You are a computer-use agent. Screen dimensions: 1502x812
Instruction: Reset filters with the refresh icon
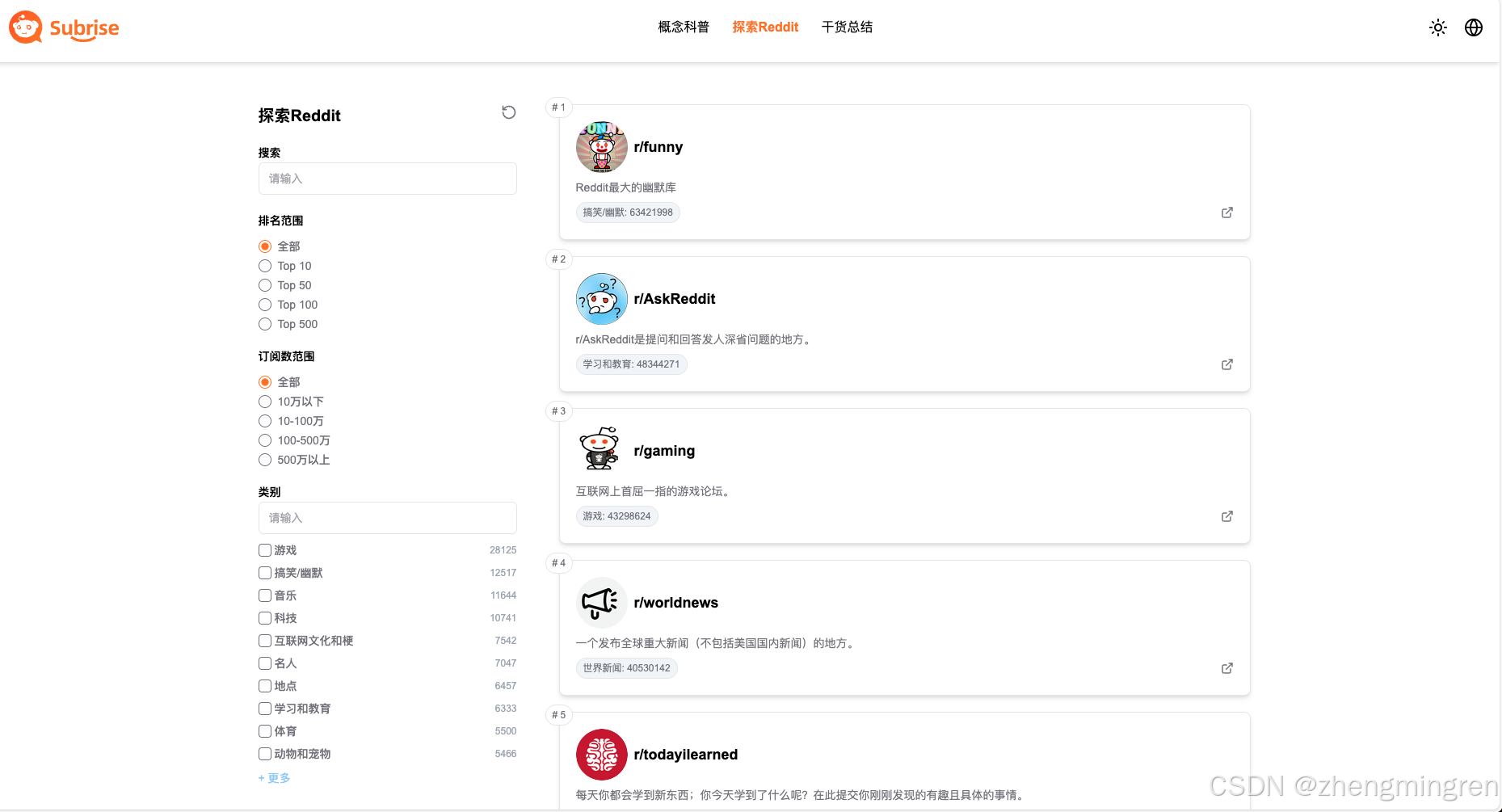[508, 112]
